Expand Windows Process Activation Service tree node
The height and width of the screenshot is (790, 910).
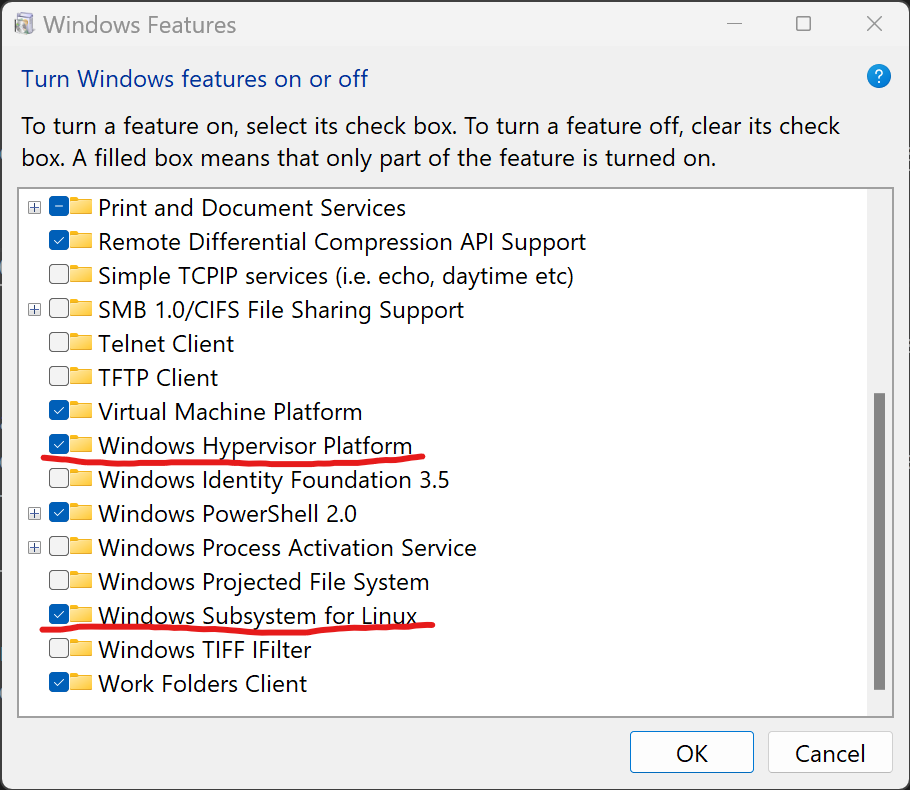click(x=34, y=547)
